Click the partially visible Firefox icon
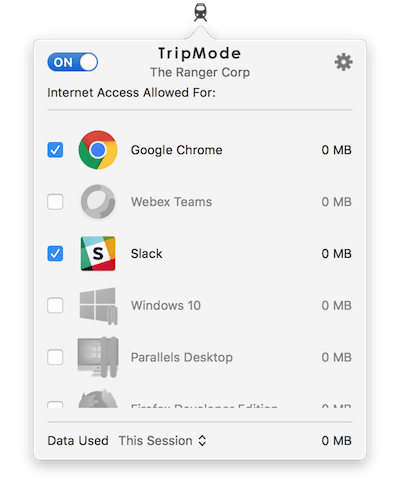This screenshot has height=498, width=400. 98,398
